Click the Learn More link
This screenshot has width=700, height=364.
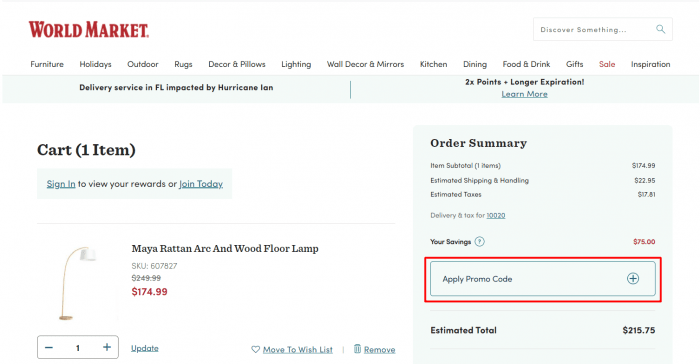(525, 94)
